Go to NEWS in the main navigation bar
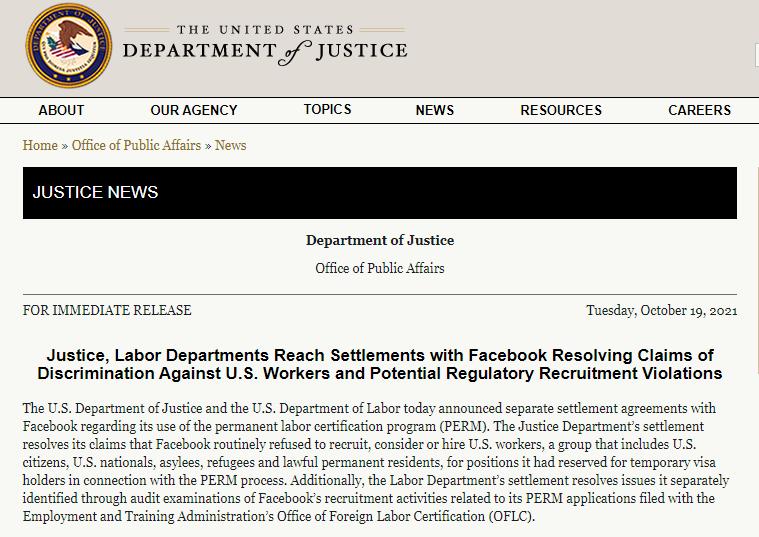 (x=435, y=110)
